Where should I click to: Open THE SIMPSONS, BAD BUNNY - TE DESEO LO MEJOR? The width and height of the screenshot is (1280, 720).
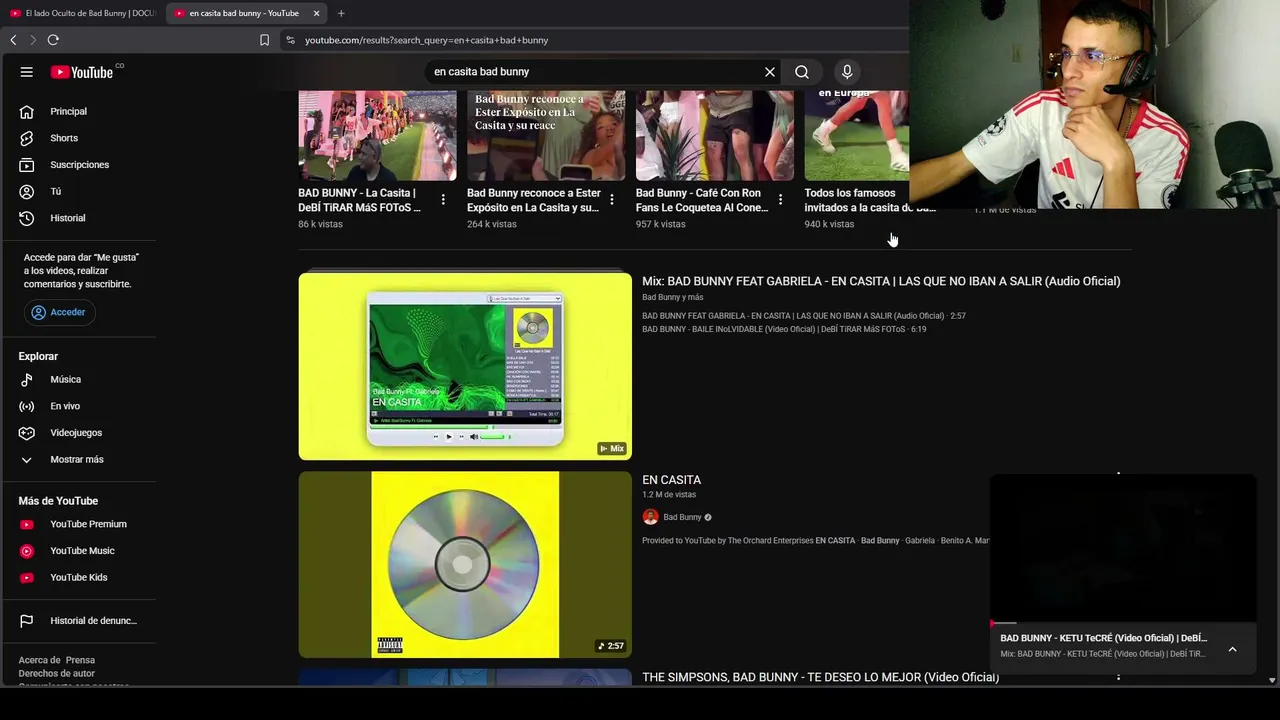(820, 677)
